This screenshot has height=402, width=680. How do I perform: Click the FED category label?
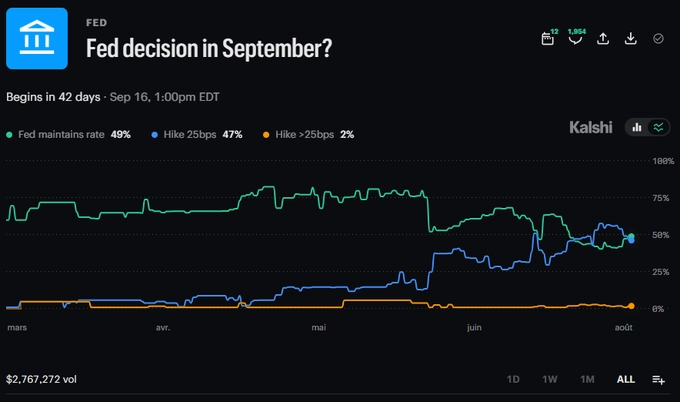(96, 23)
